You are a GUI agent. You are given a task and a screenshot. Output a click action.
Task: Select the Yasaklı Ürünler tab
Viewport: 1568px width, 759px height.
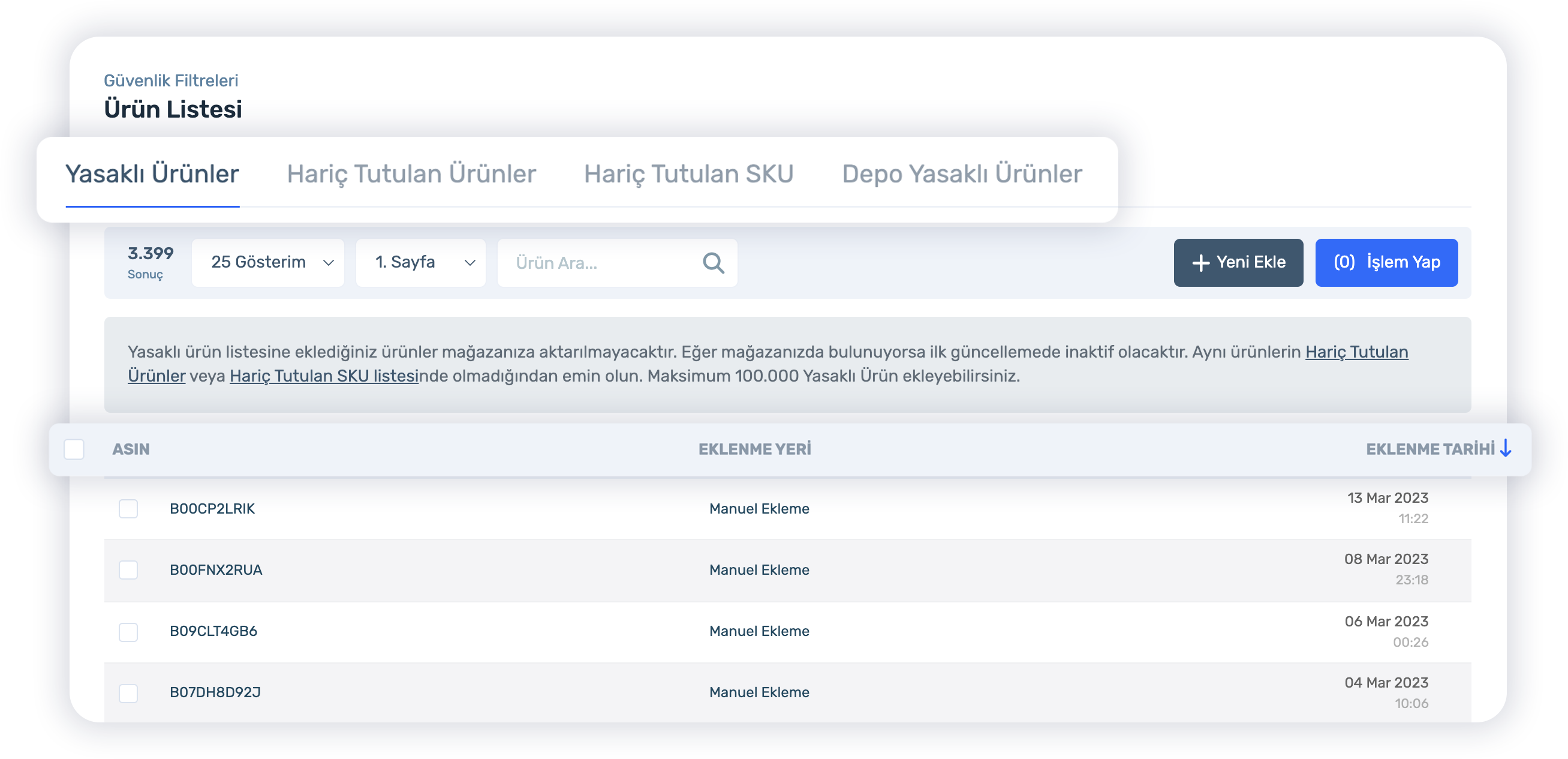pyautogui.click(x=152, y=174)
